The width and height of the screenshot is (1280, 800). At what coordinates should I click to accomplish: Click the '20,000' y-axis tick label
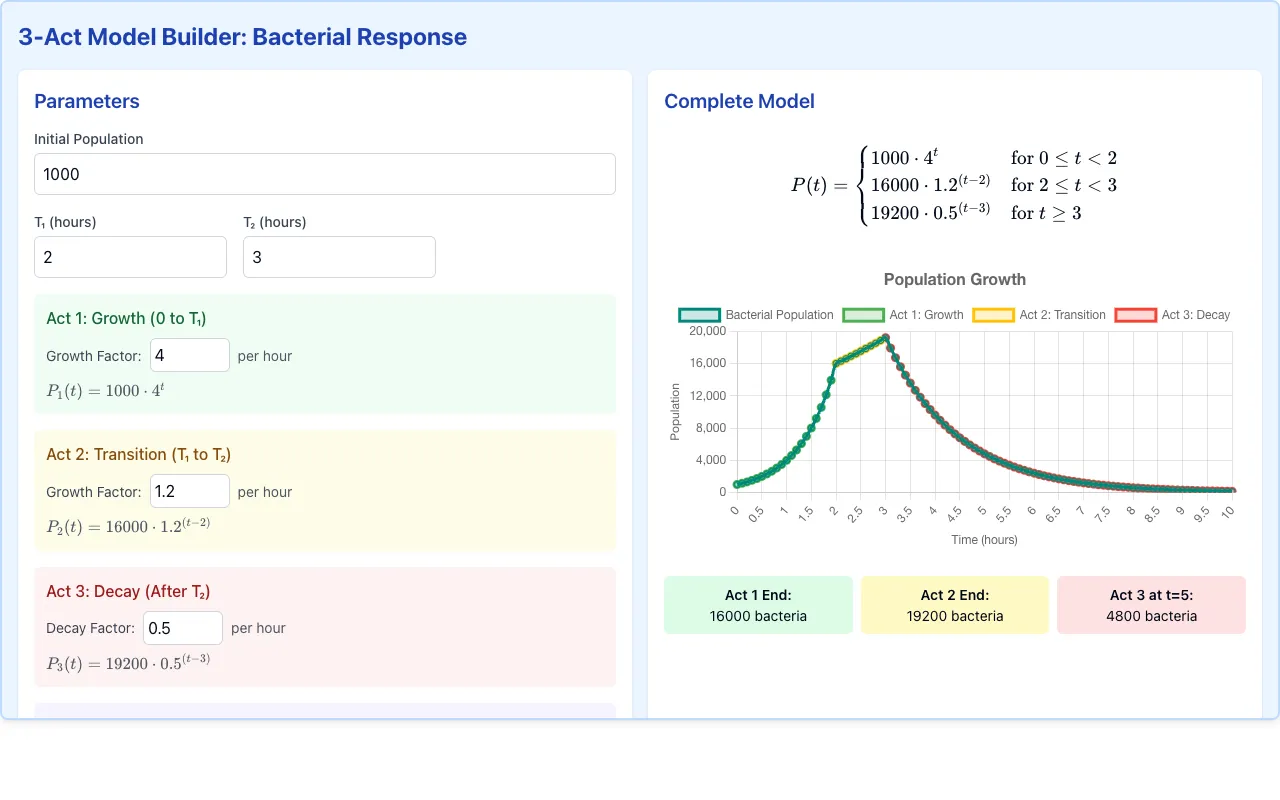707,331
